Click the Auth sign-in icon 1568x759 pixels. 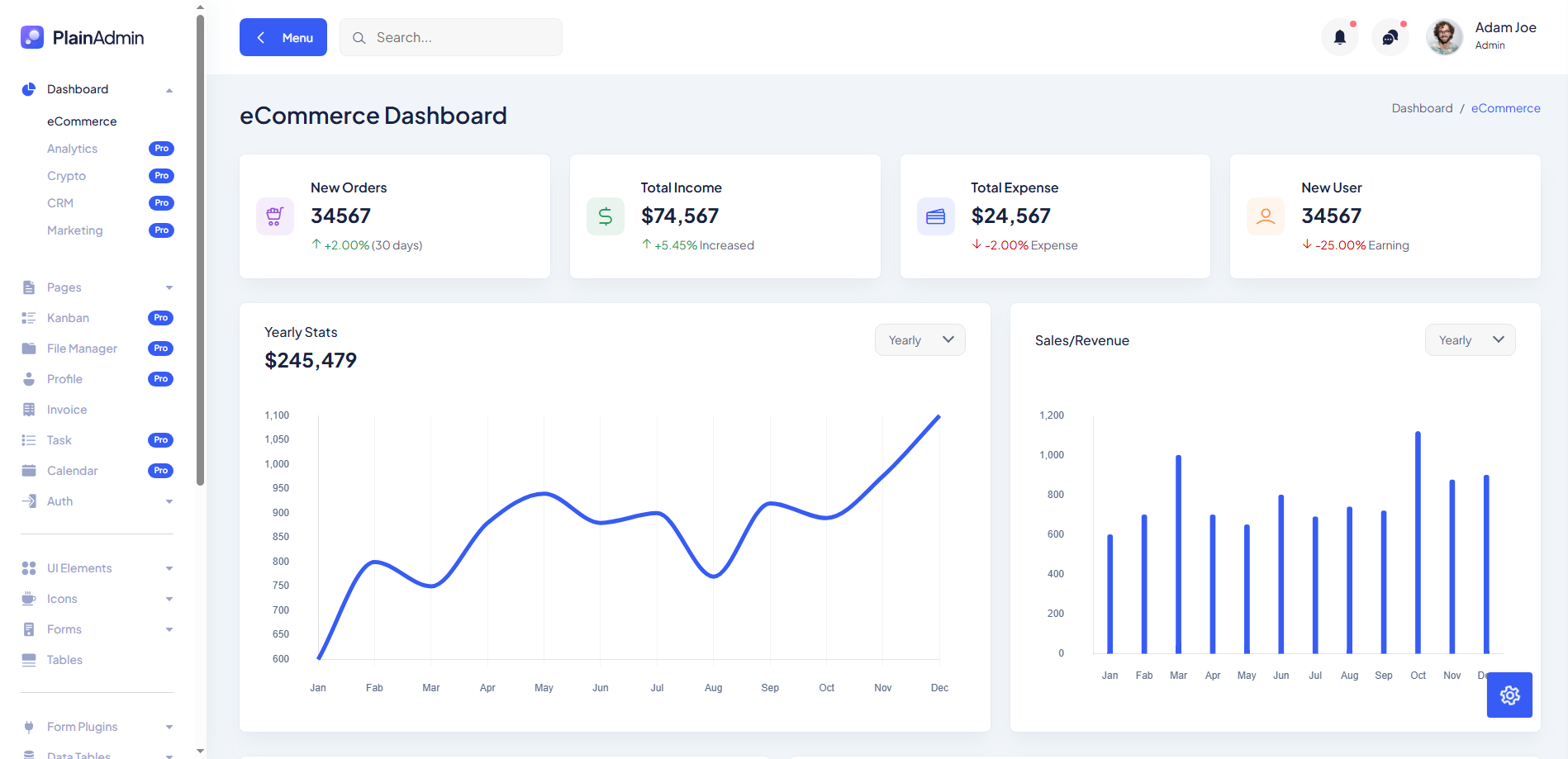[29, 501]
